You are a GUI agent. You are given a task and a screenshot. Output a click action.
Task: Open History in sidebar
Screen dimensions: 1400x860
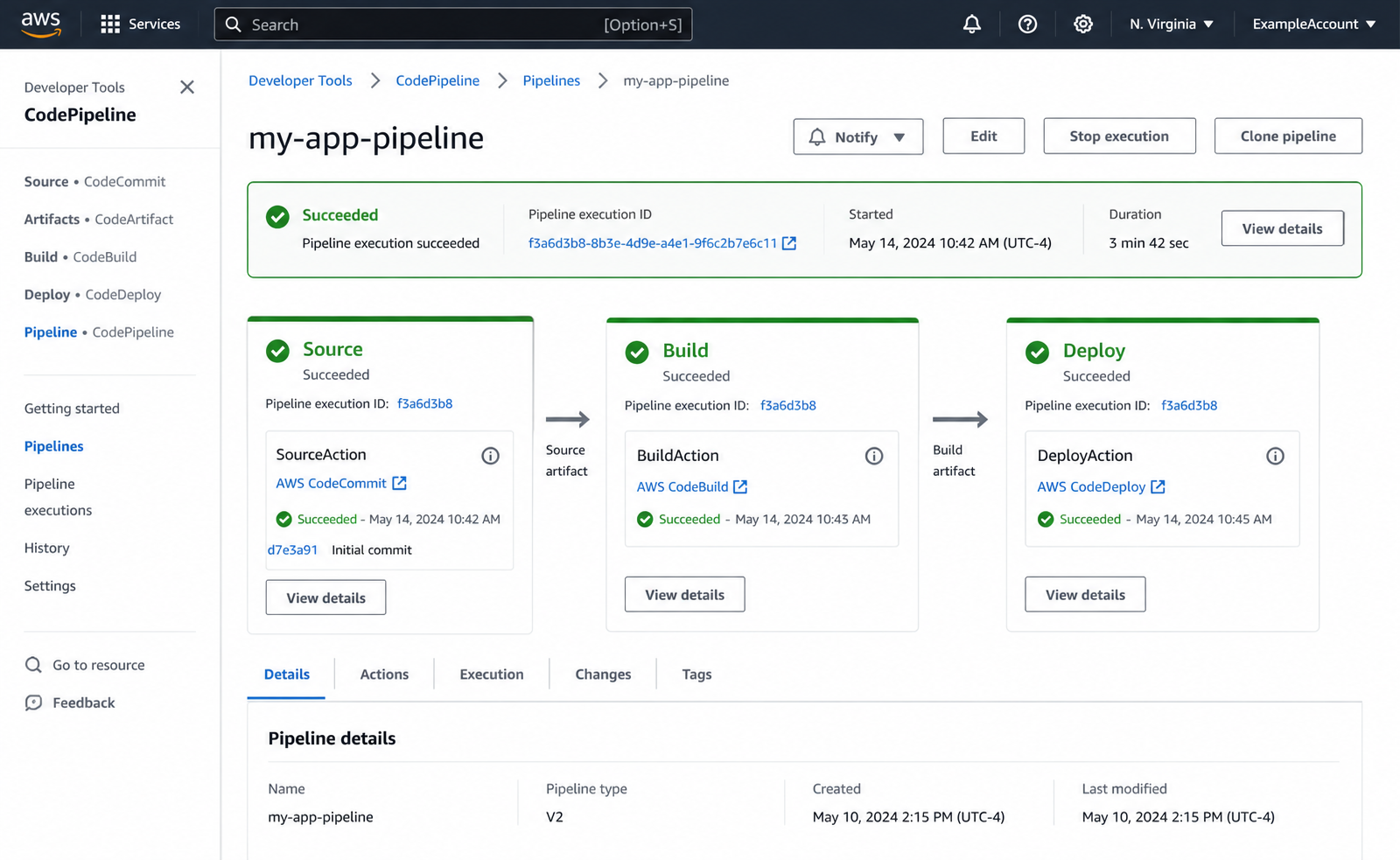46,549
